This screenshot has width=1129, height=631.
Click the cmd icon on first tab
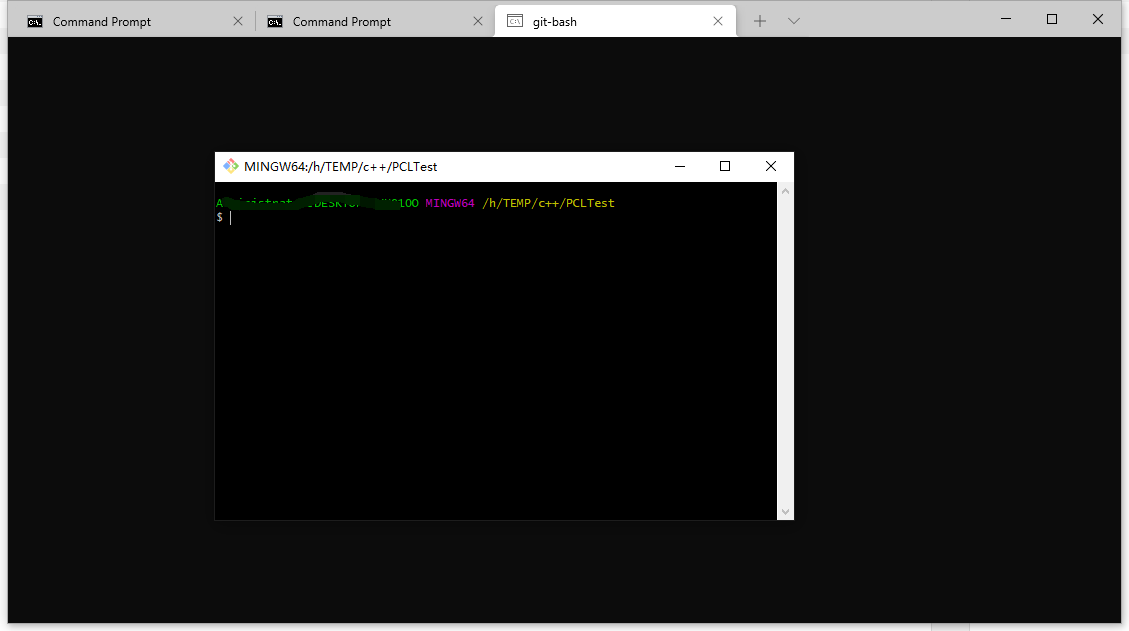coord(35,22)
